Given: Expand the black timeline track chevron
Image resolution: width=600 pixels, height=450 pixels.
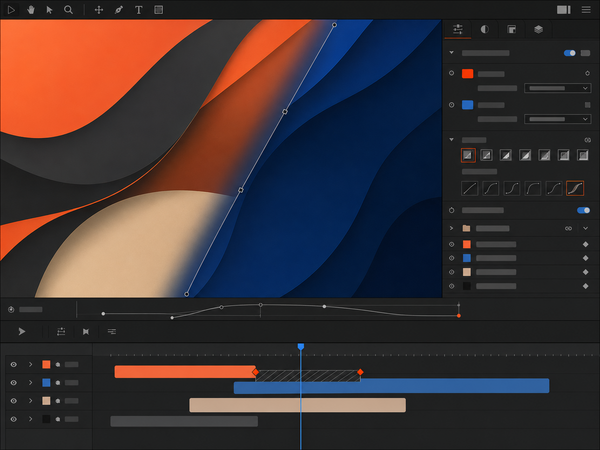Looking at the screenshot, I should [30, 419].
